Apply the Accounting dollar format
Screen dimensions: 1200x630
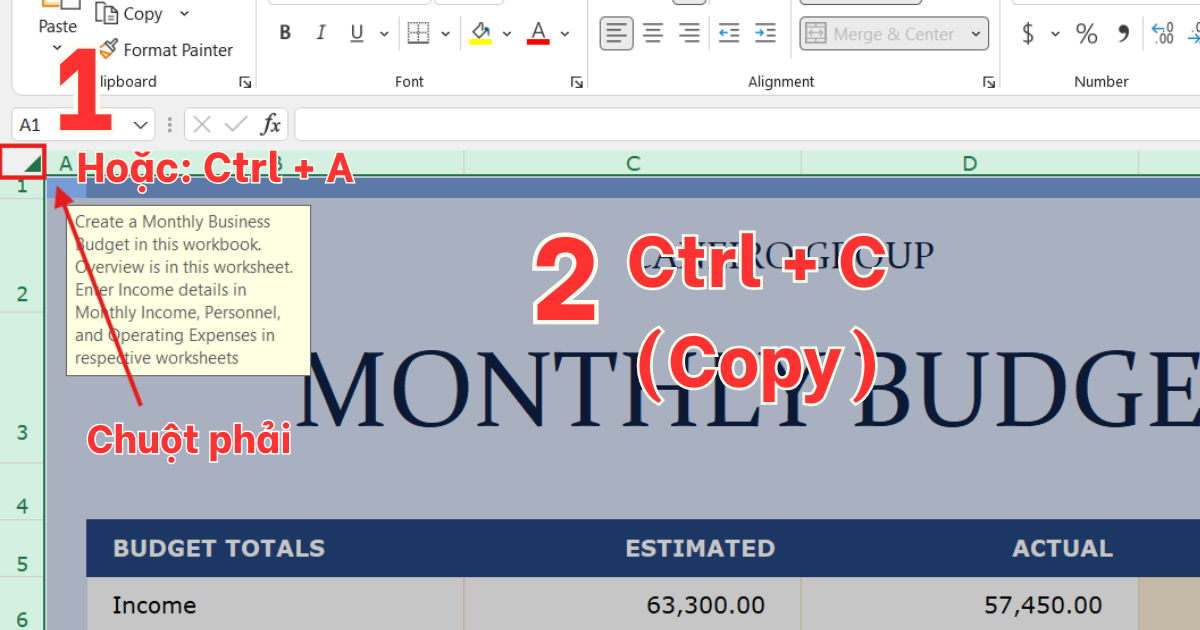tap(1030, 33)
